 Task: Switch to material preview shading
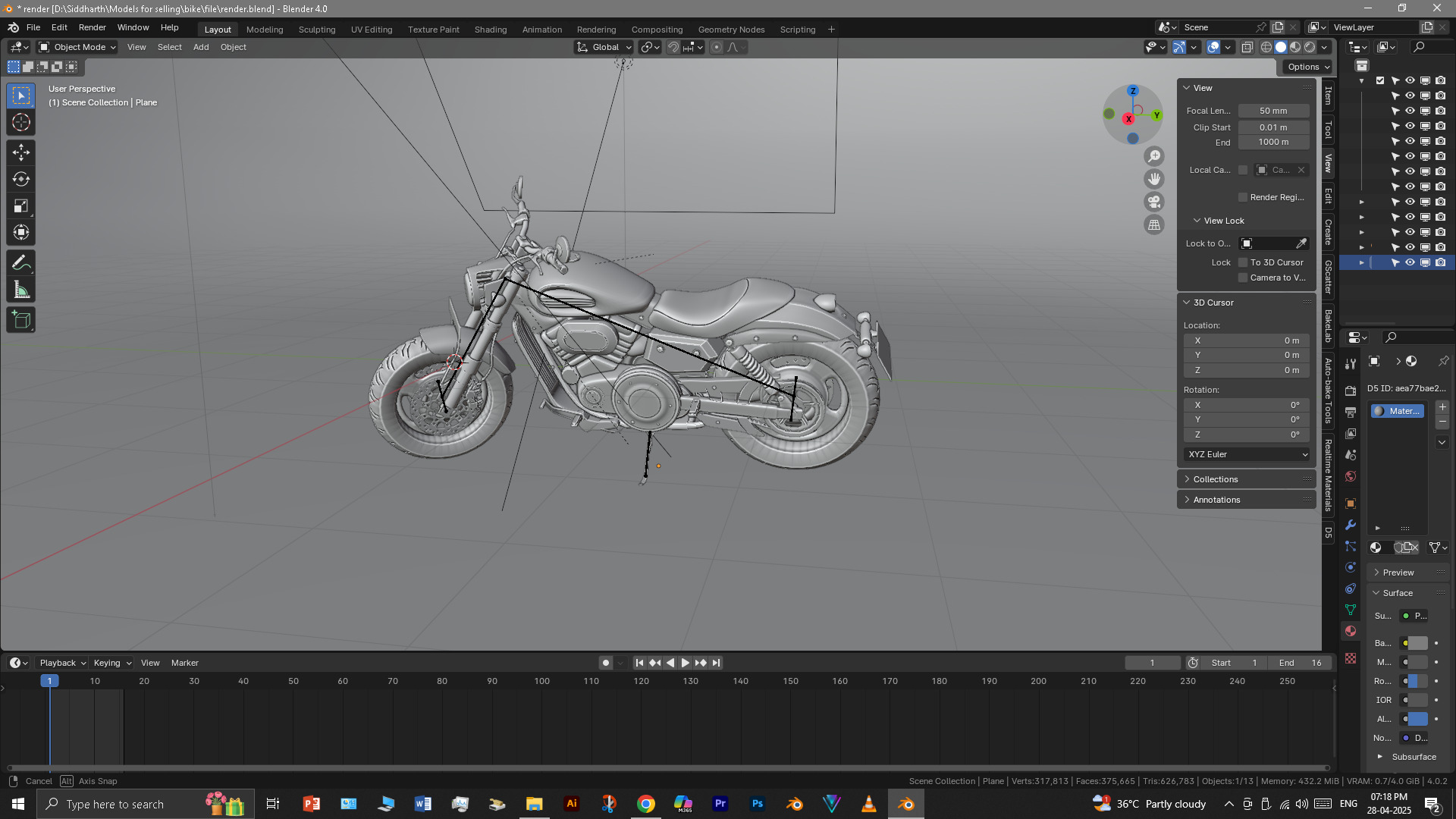tap(1295, 47)
